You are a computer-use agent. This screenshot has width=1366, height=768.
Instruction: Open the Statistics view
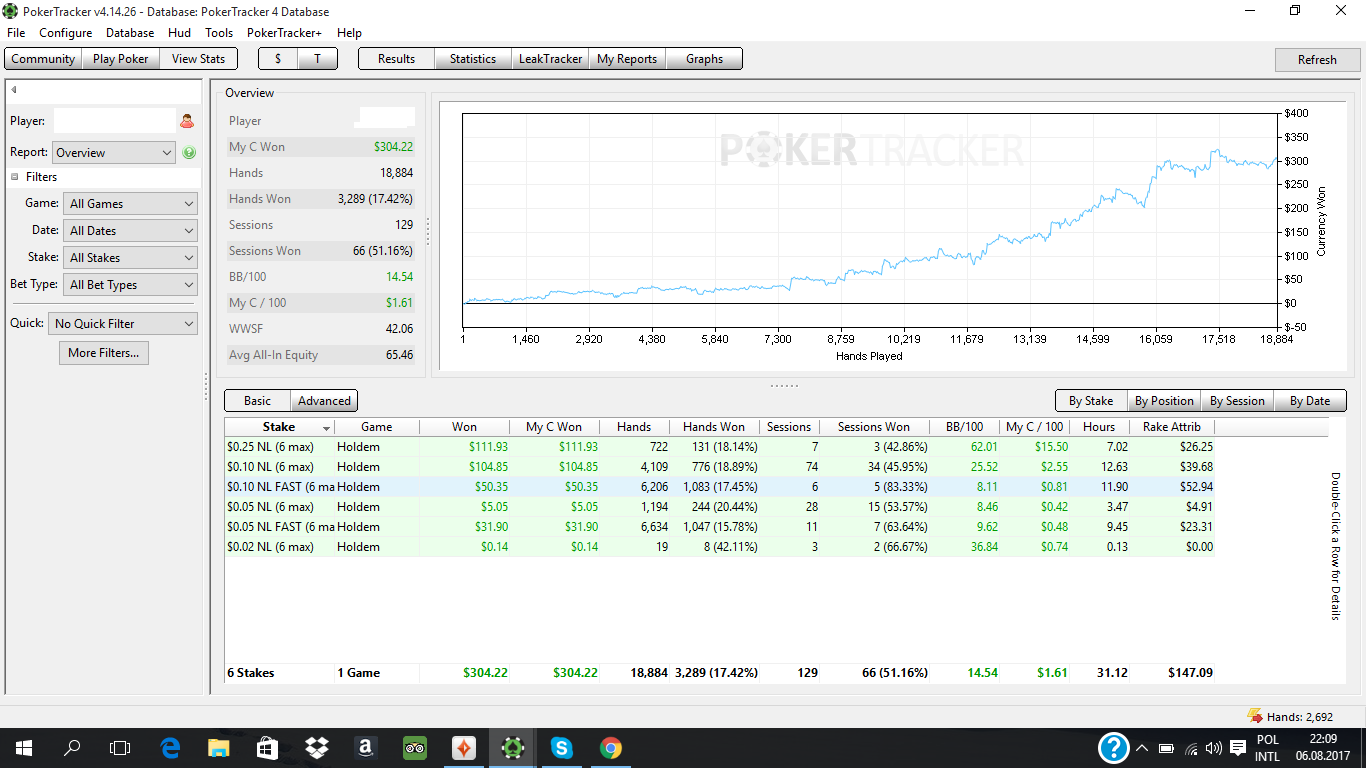pos(473,59)
